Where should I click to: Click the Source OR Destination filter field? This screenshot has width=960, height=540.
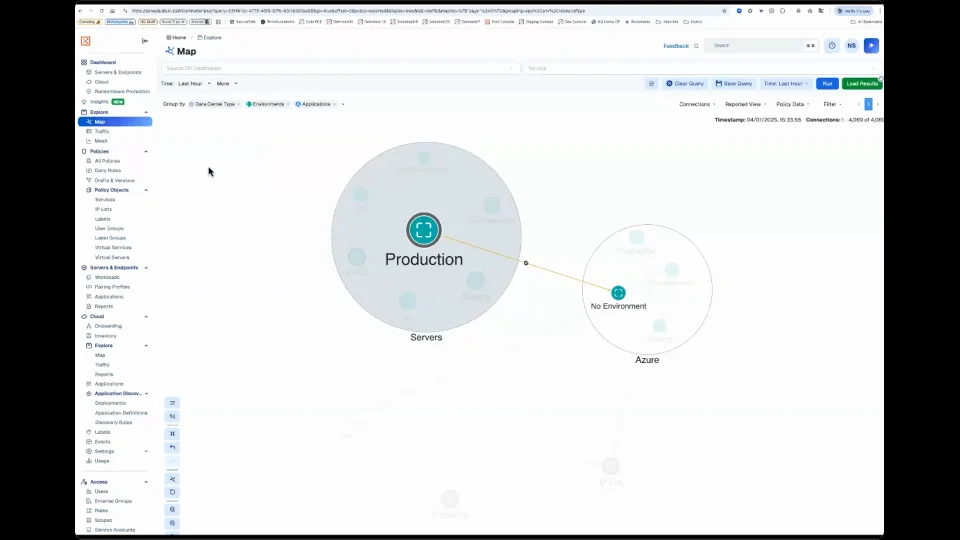click(x=340, y=68)
